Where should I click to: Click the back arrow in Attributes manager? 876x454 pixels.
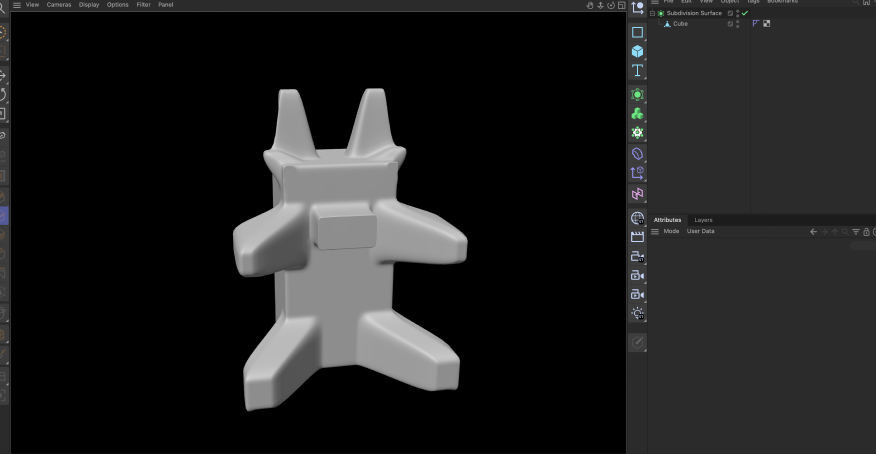point(813,232)
